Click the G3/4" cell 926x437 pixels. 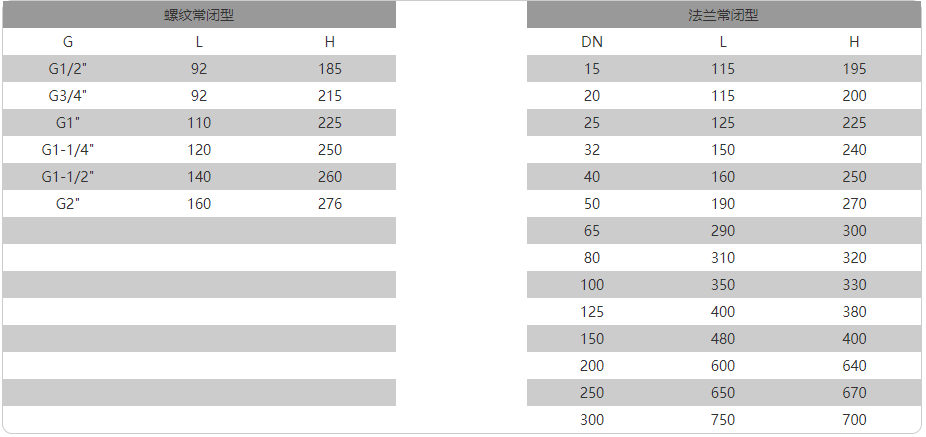click(x=68, y=96)
